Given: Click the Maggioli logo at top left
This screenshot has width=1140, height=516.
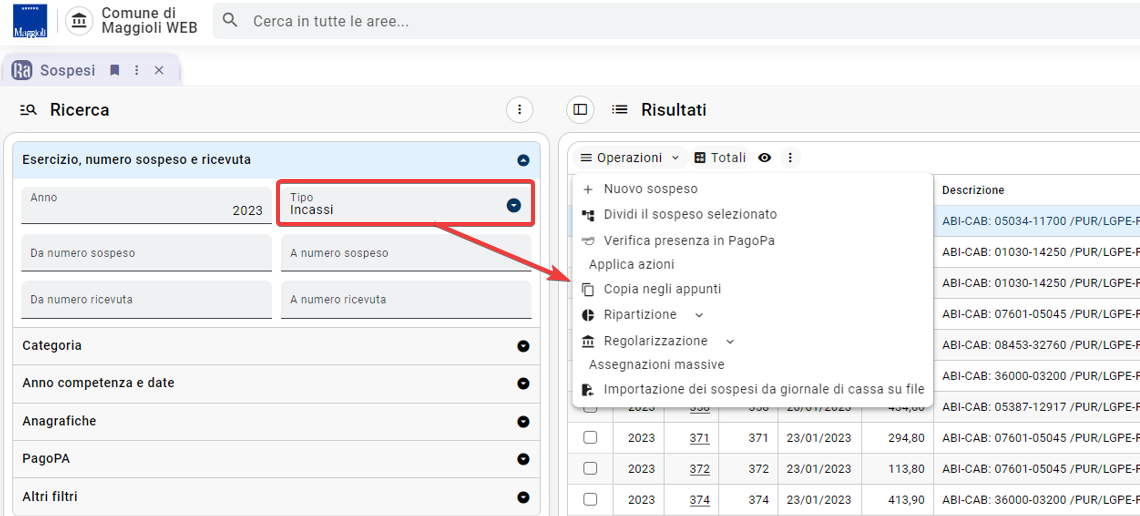Looking at the screenshot, I should [30, 20].
